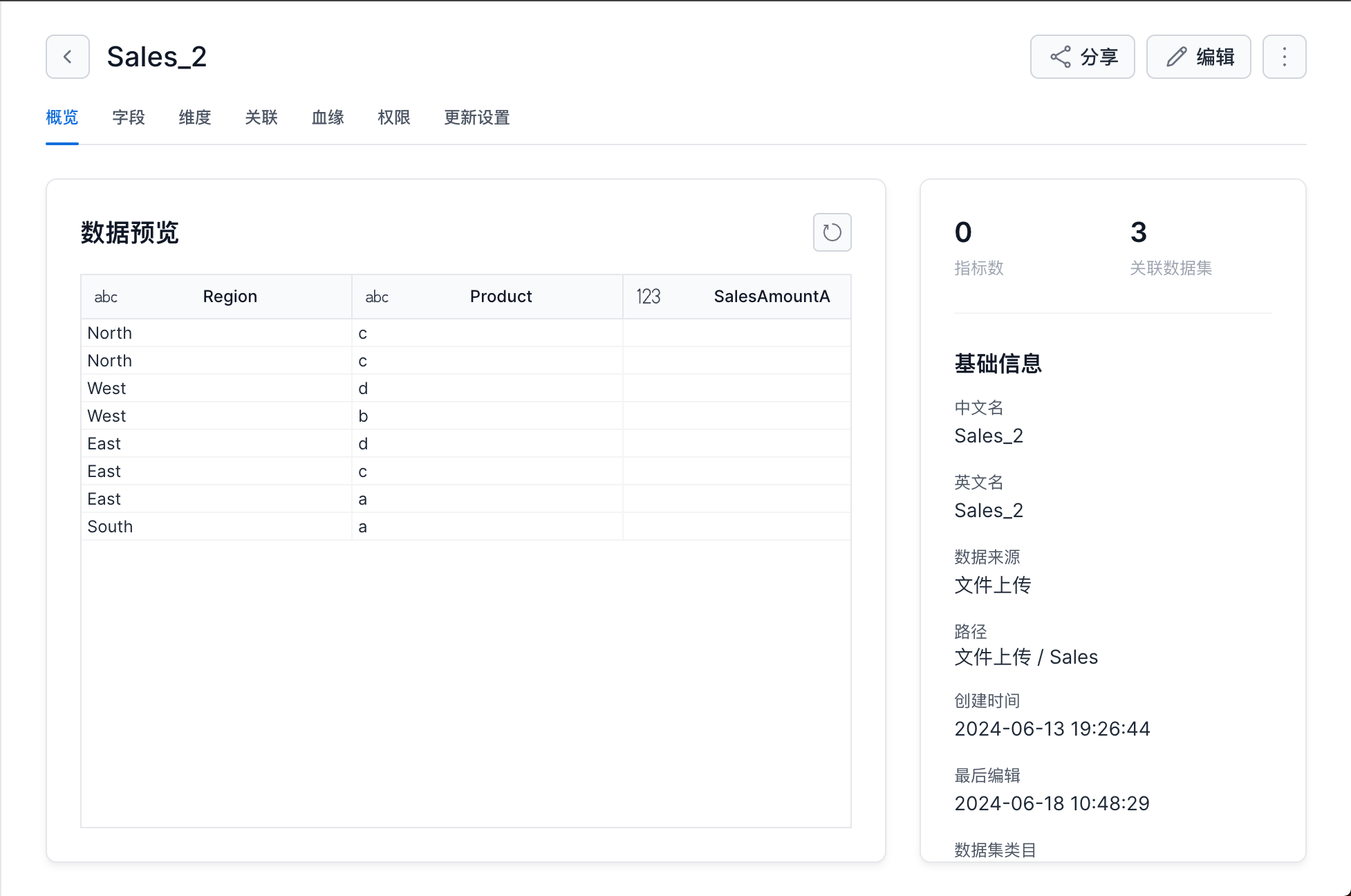
Task: Switch to the 字段 tab
Action: coord(129,118)
